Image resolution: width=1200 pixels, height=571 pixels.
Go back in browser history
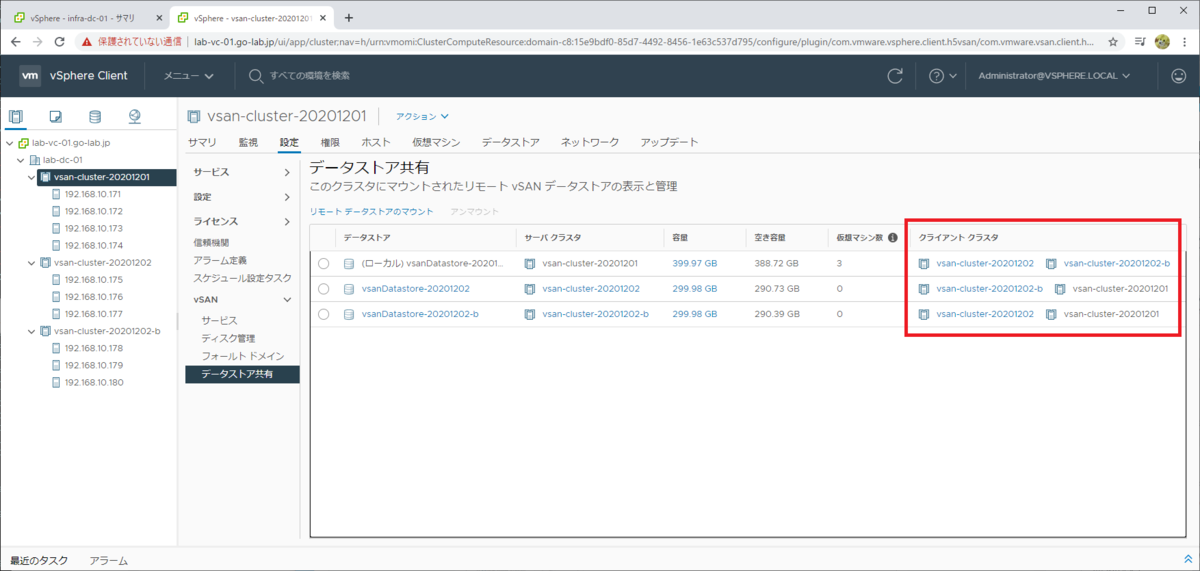[14, 41]
